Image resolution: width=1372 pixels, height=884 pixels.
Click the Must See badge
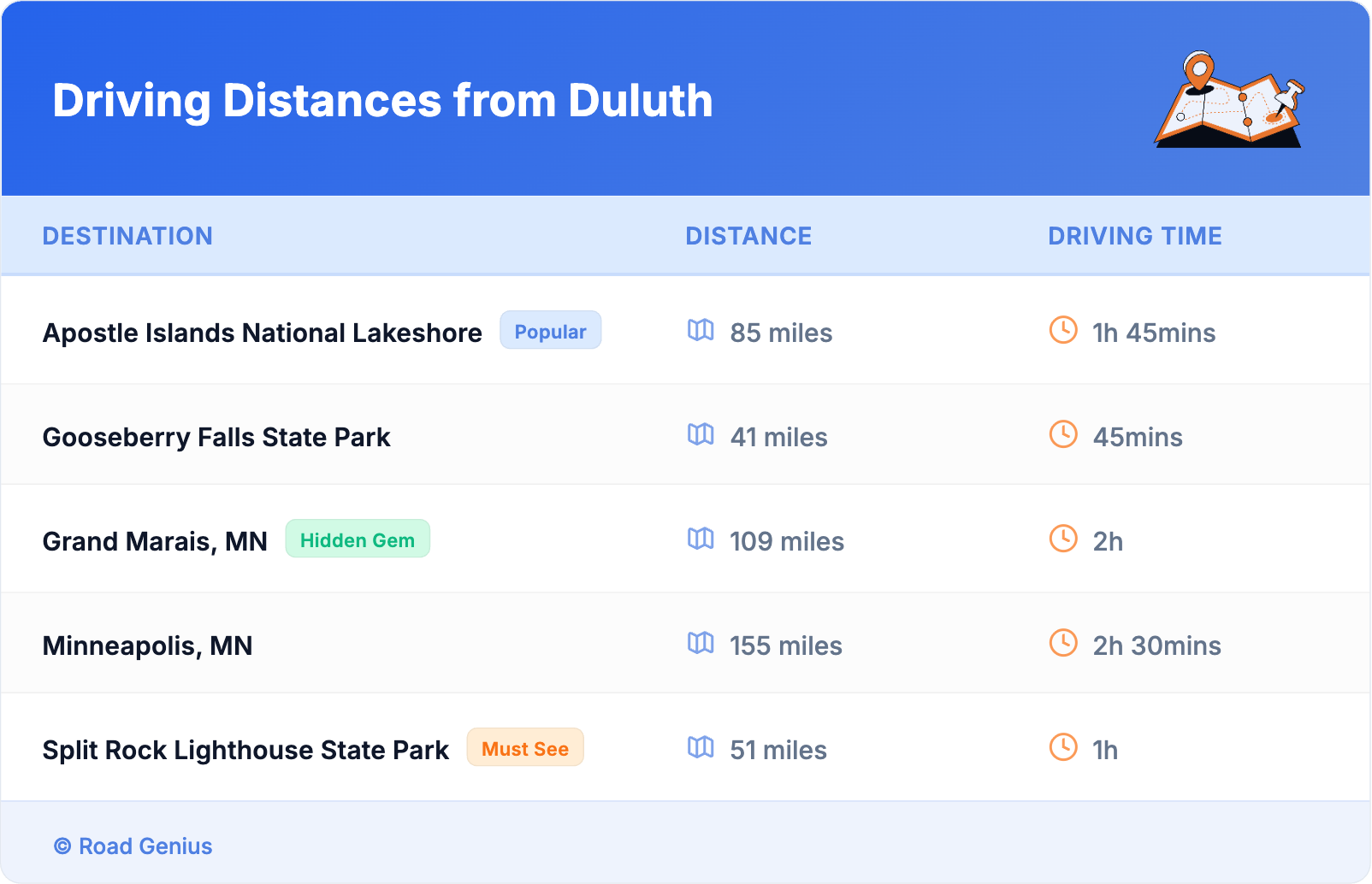pyautogui.click(x=524, y=748)
